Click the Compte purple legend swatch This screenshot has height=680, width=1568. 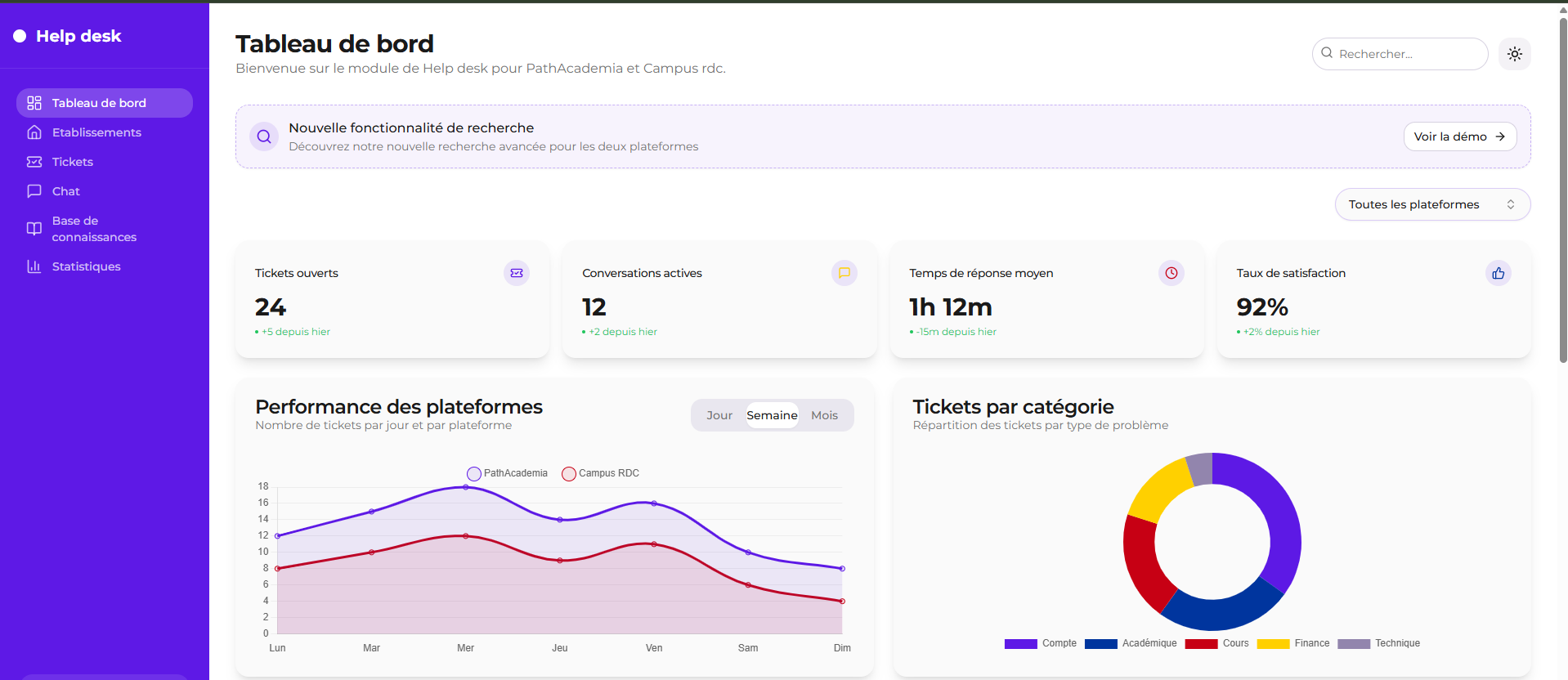(x=1020, y=644)
